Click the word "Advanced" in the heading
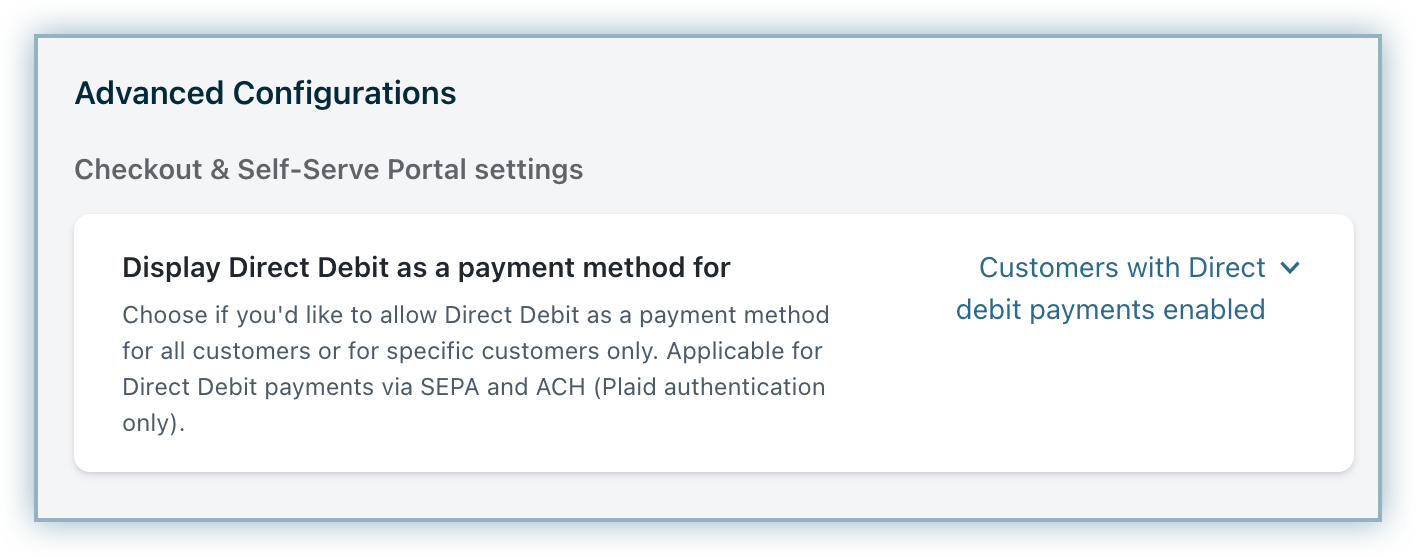1416x556 pixels. pos(149,93)
